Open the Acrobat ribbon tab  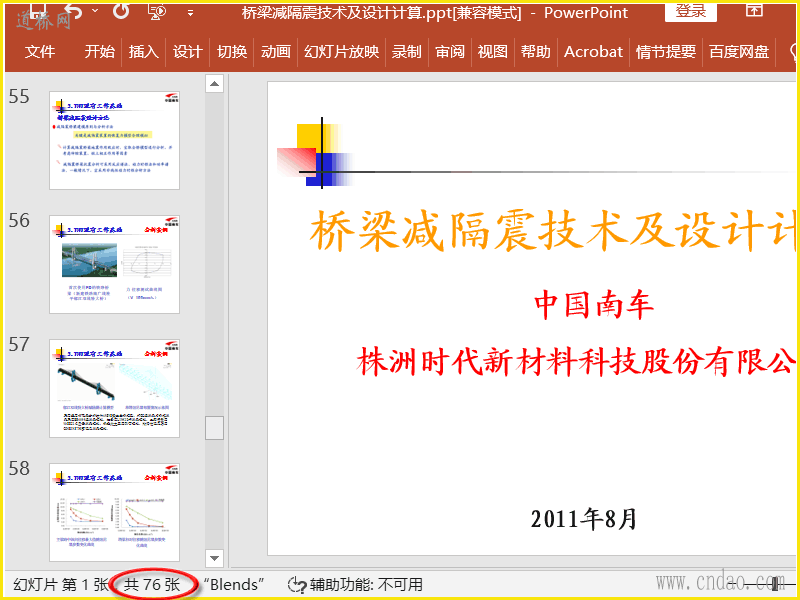coord(593,52)
